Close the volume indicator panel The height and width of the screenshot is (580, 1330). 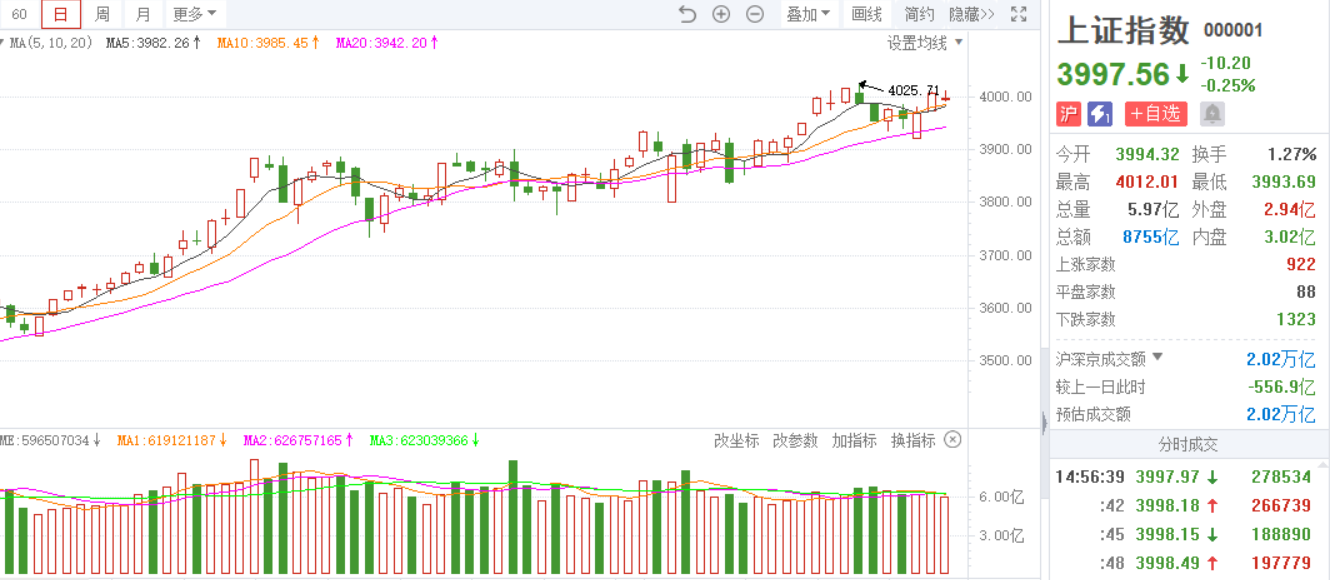coord(953,440)
